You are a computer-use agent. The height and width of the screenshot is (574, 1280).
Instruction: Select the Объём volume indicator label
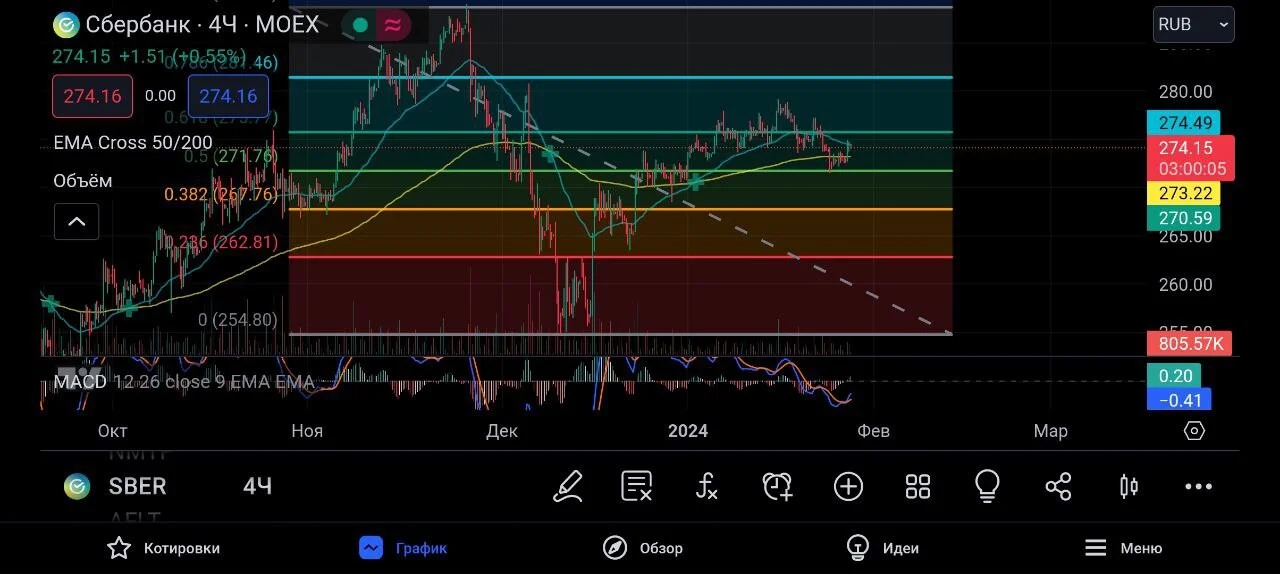point(82,181)
